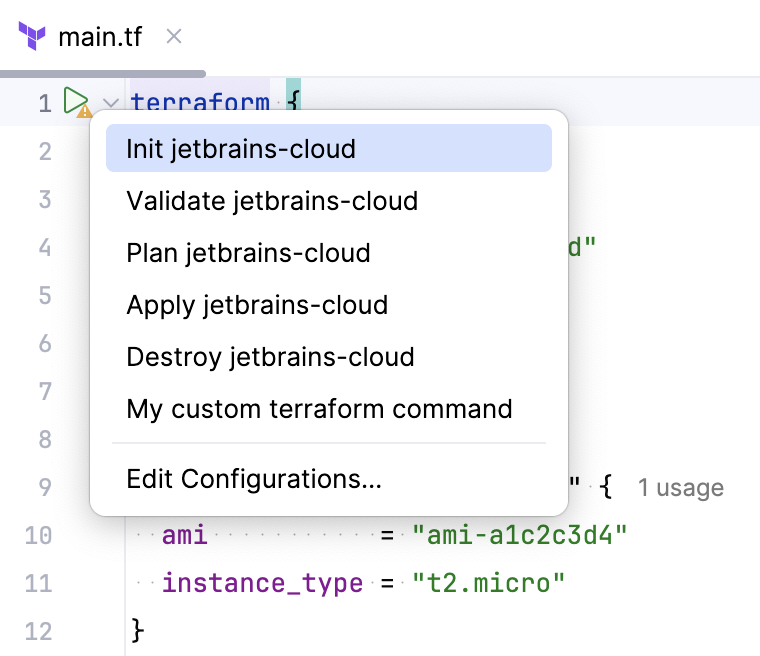760x656 pixels.
Task: Select Apply jetbrains-cloud
Action: (257, 305)
